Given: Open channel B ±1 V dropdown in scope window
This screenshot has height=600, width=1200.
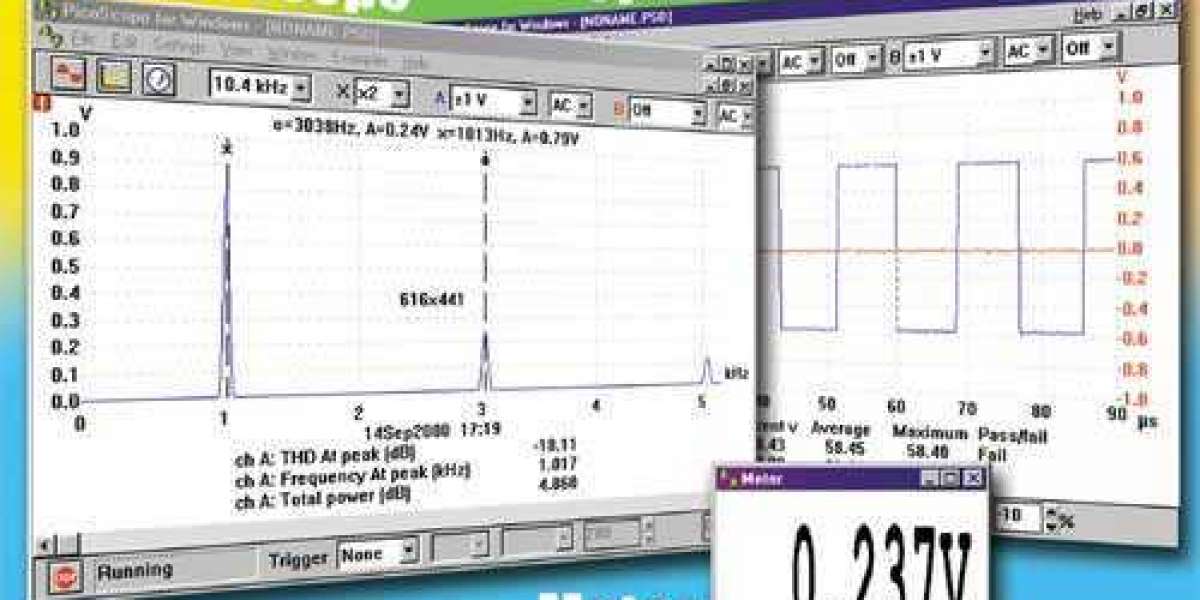Looking at the screenshot, I should [x=985, y=54].
